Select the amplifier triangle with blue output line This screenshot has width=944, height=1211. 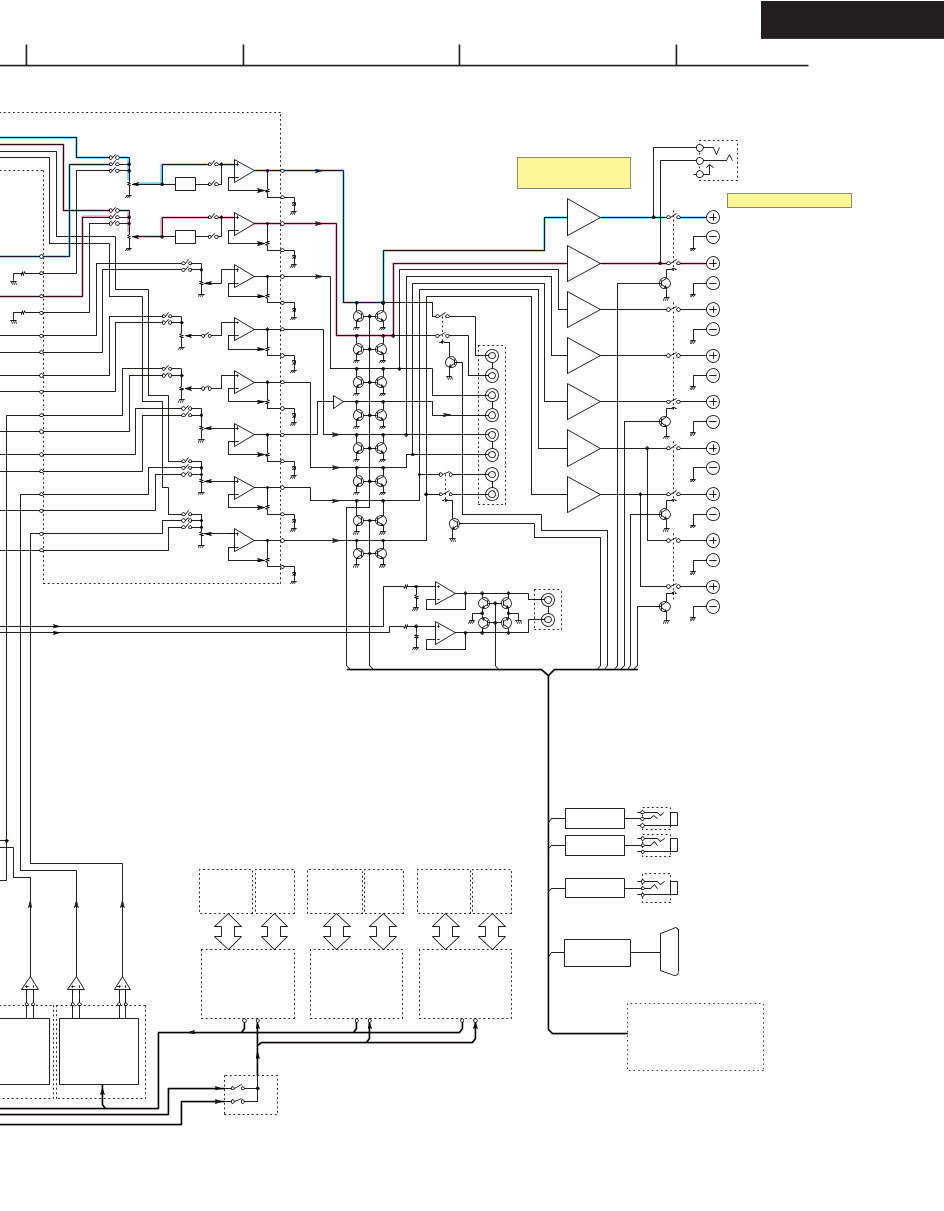(x=584, y=217)
